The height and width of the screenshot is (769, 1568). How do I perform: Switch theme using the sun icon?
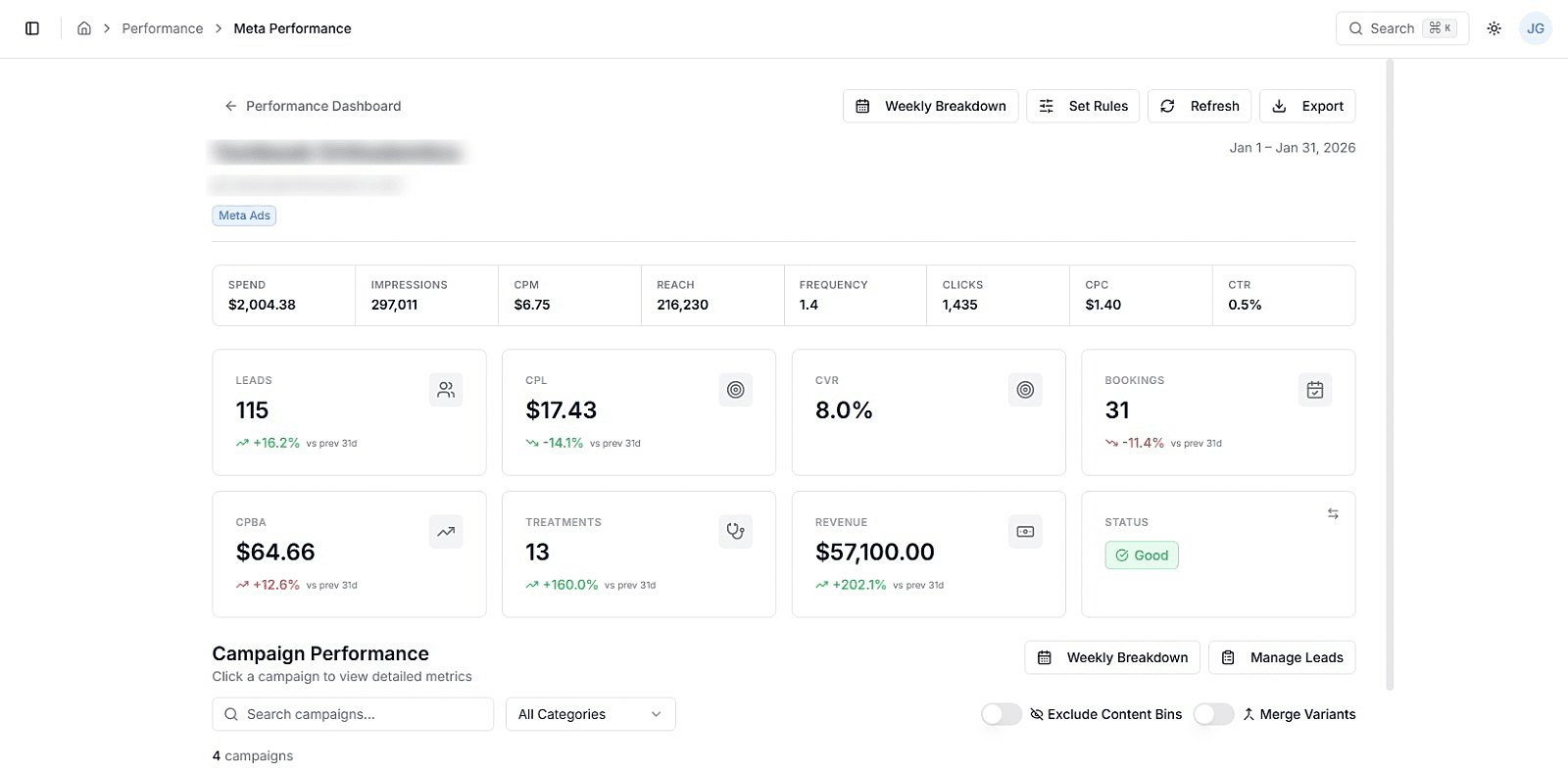tap(1494, 28)
